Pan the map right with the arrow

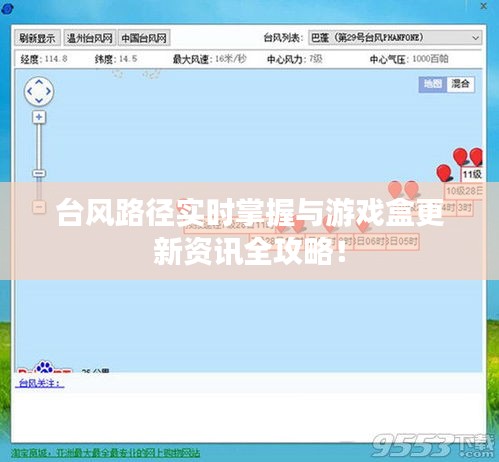tap(48, 91)
